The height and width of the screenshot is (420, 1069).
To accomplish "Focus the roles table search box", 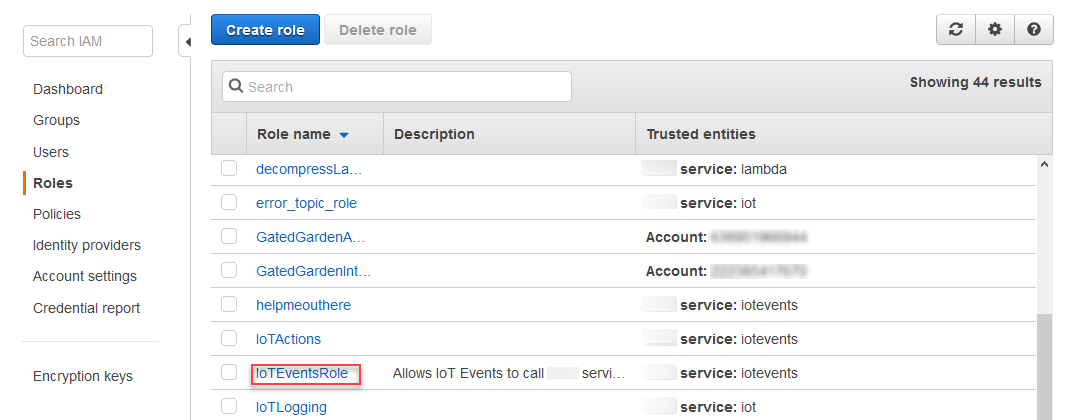I will click(405, 87).
